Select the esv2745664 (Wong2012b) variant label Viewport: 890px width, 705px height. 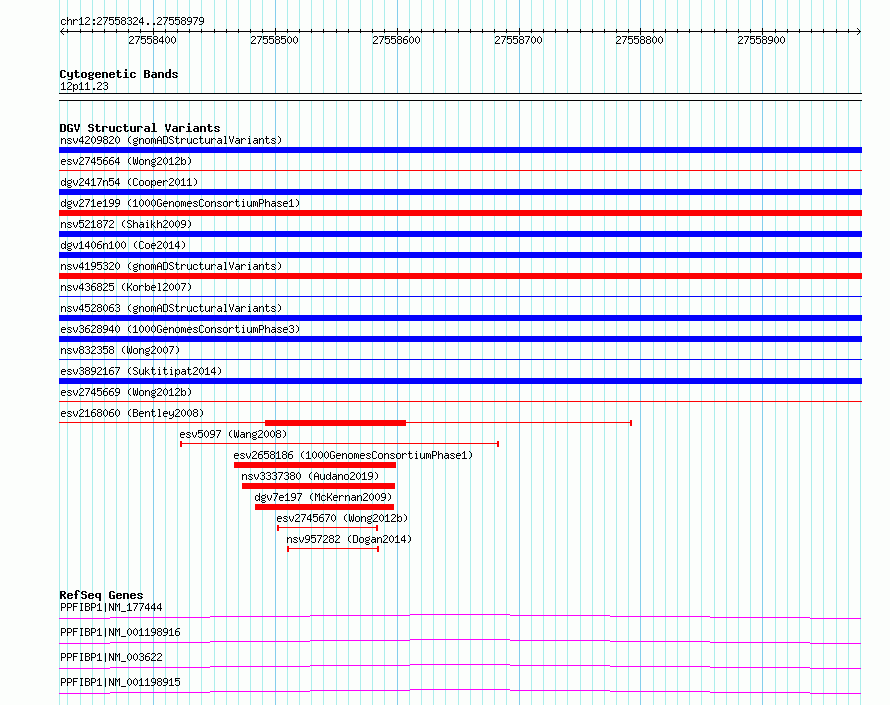(x=126, y=161)
